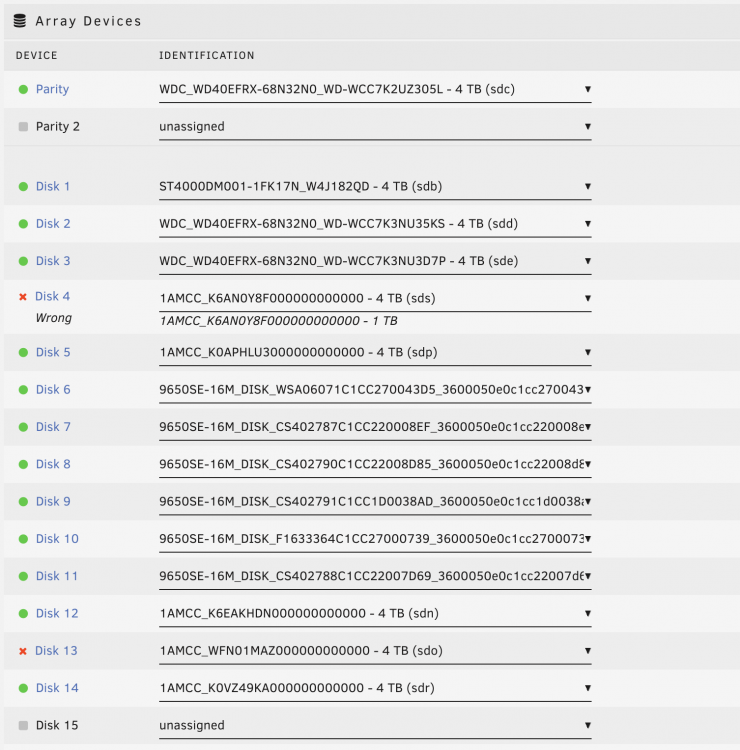Open the Disk 3 link
The height and width of the screenshot is (750, 740).
pos(53,261)
